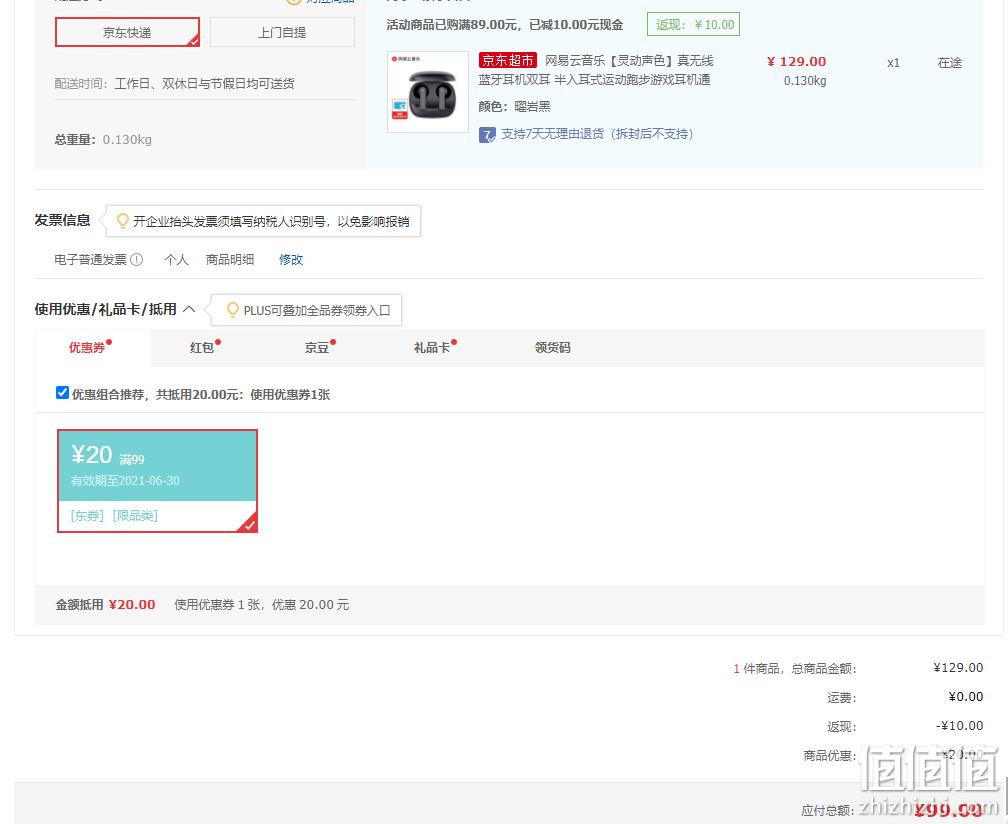The height and width of the screenshot is (824, 1008).
Task: Click the 金额抵用 ¥20.00 amount
Action: [x=132, y=605]
